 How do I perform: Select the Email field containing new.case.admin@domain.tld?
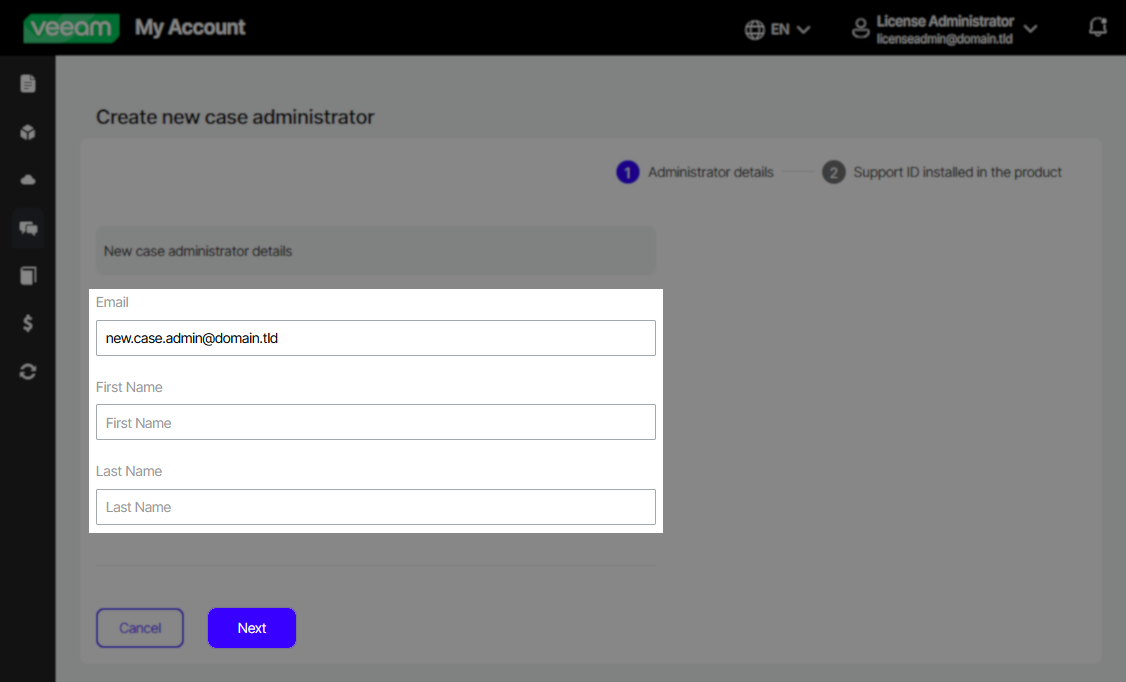tap(375, 338)
